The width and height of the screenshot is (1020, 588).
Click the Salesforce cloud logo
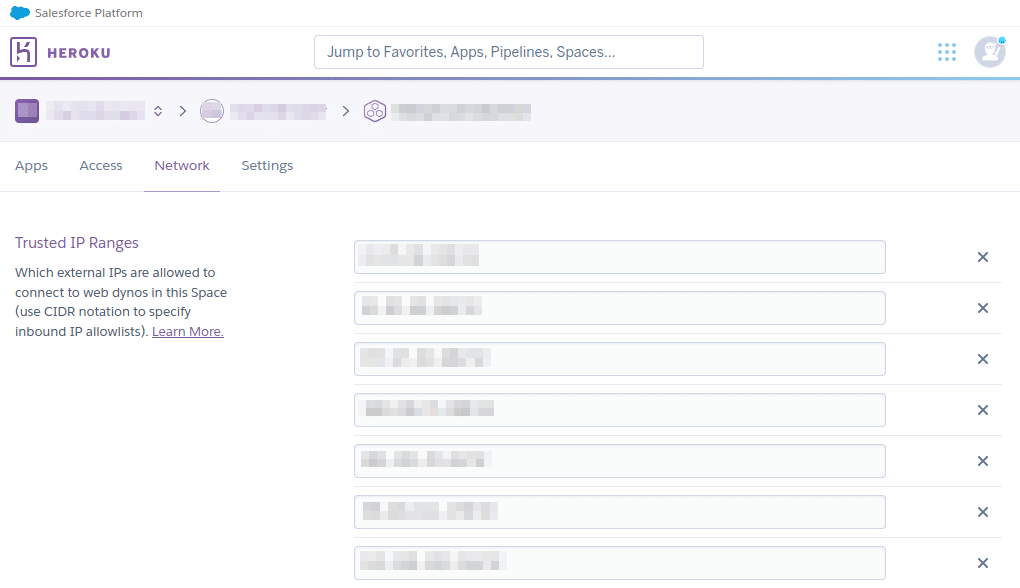tap(20, 13)
